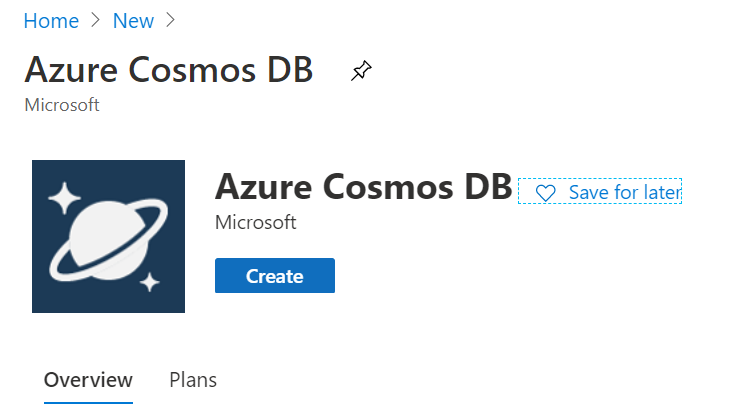740x404 pixels.
Task: Click the chevron after New breadcrumb
Action: [170, 20]
